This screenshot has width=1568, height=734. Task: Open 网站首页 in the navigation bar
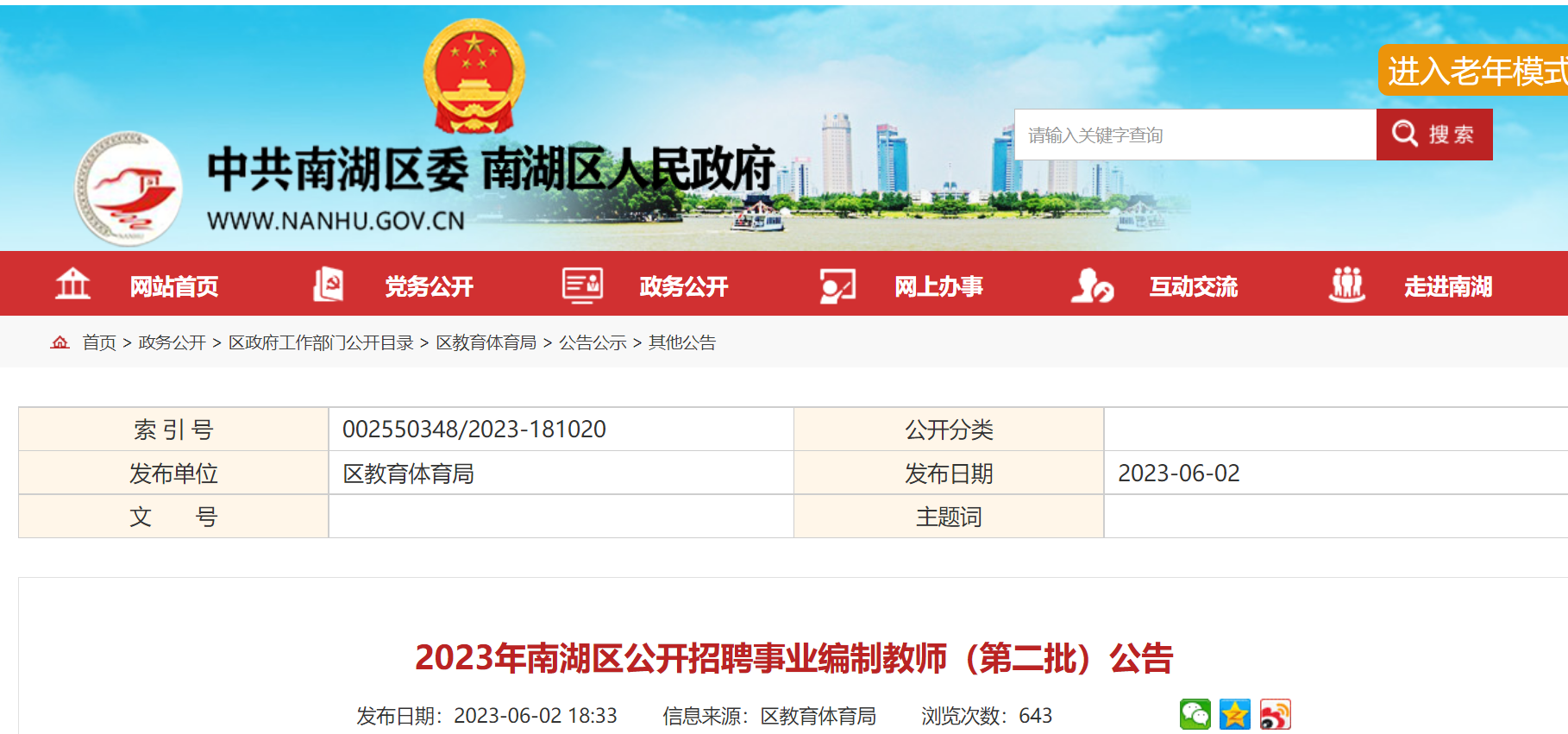click(x=174, y=286)
